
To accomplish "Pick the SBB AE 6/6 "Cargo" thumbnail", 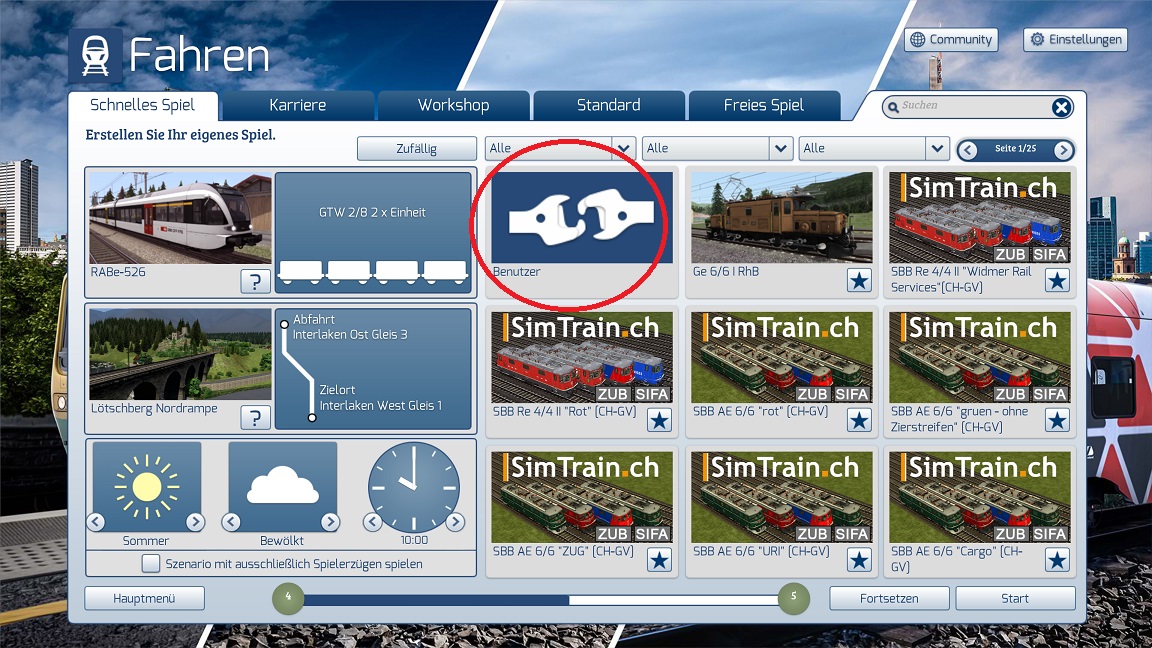I will [x=980, y=497].
